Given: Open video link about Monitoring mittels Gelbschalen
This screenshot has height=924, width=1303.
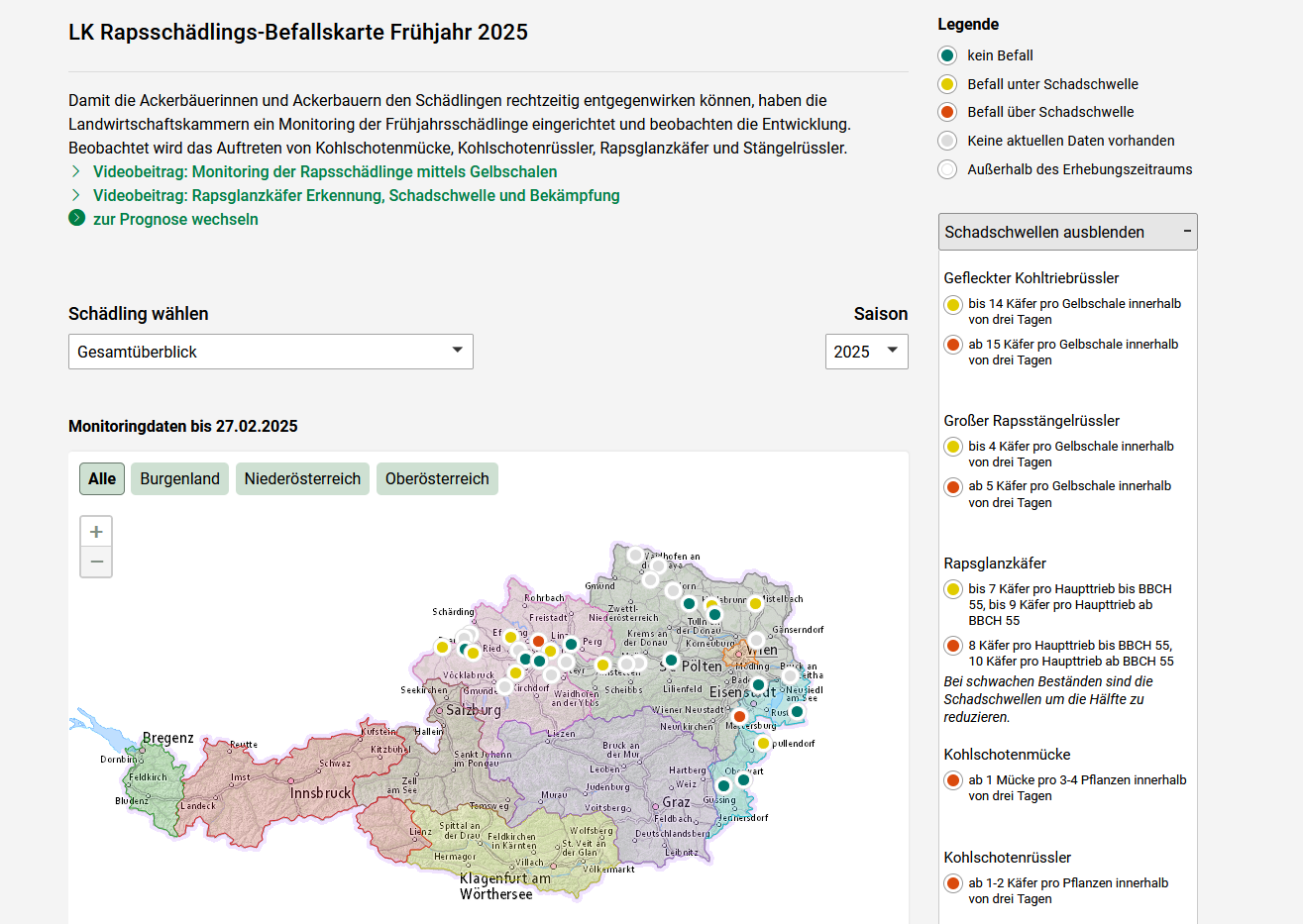Looking at the screenshot, I should tap(325, 171).
